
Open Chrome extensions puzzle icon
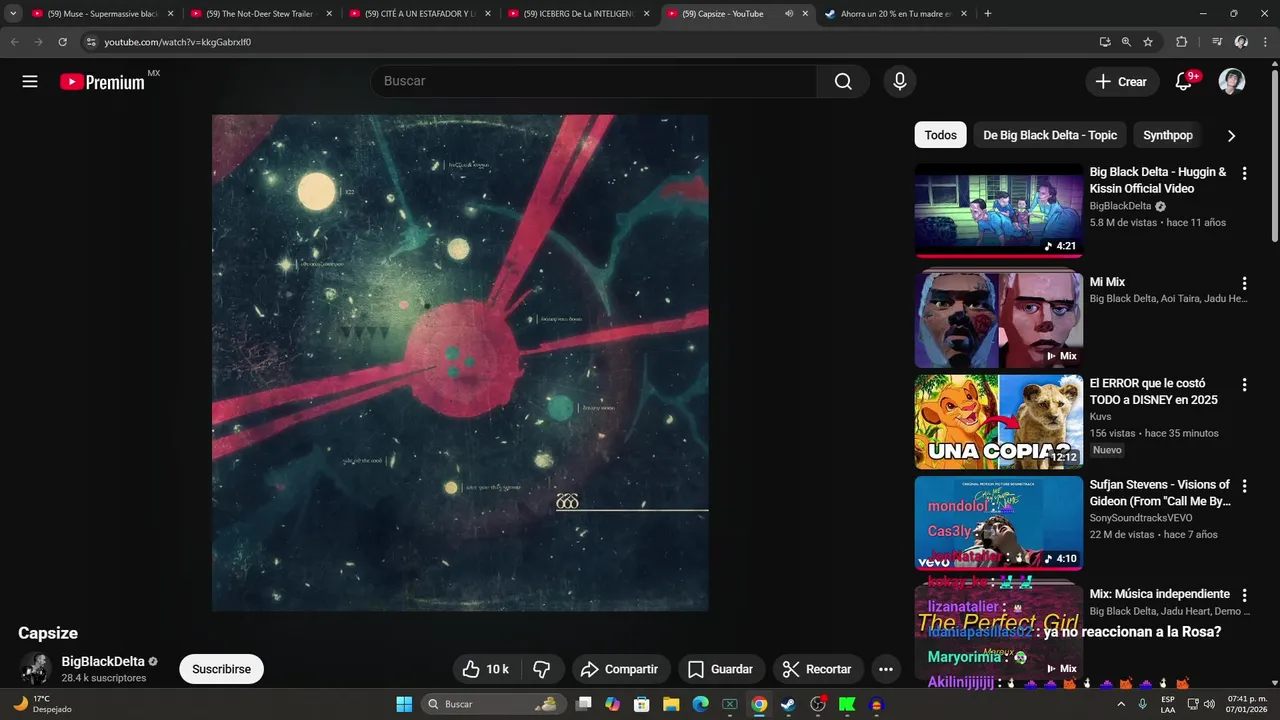(1181, 42)
